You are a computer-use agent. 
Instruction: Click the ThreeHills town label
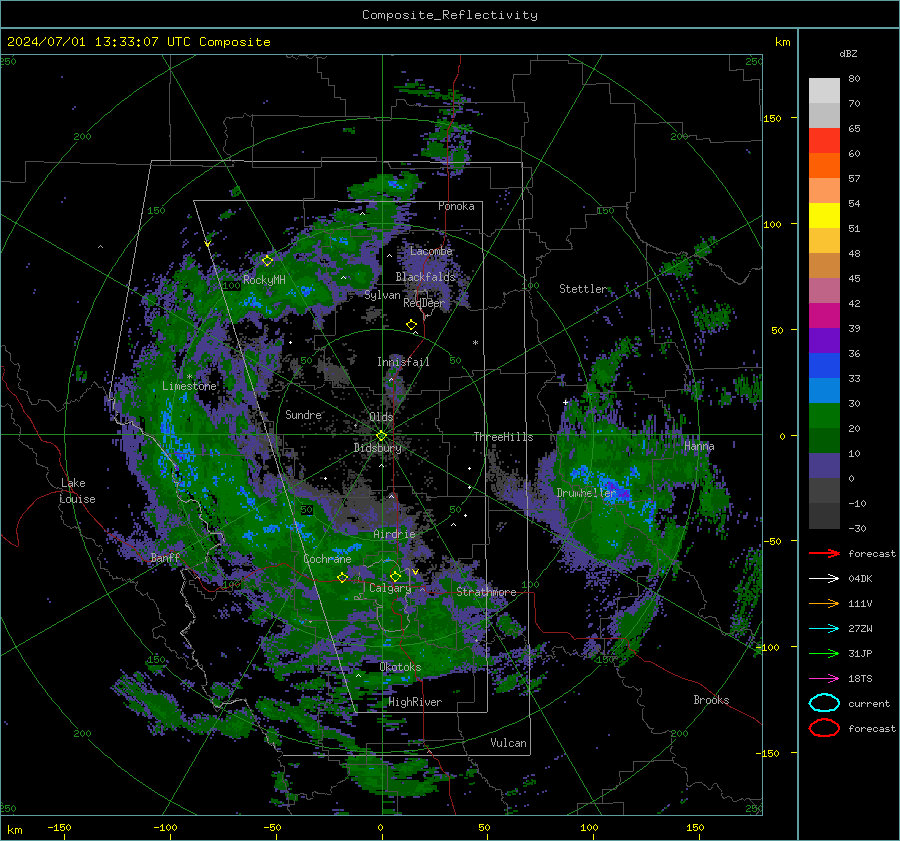tap(503, 437)
